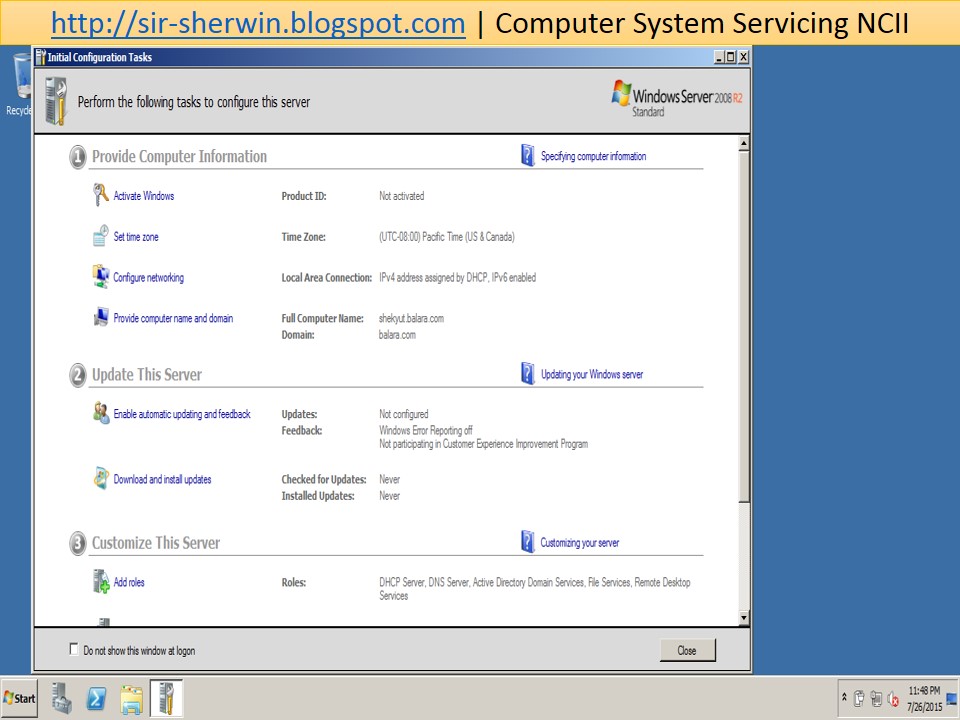Screen dimensions: 960x720
Task: Click the Add roles icon
Action: pos(101,582)
